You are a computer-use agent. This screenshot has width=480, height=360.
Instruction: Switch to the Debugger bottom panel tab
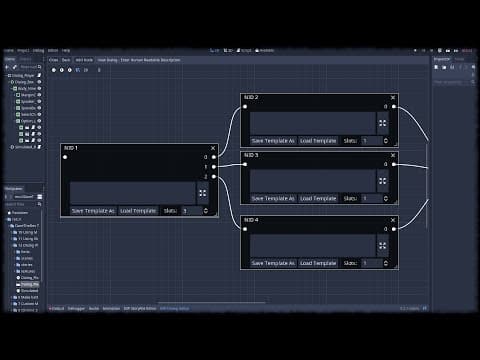[x=76, y=309]
